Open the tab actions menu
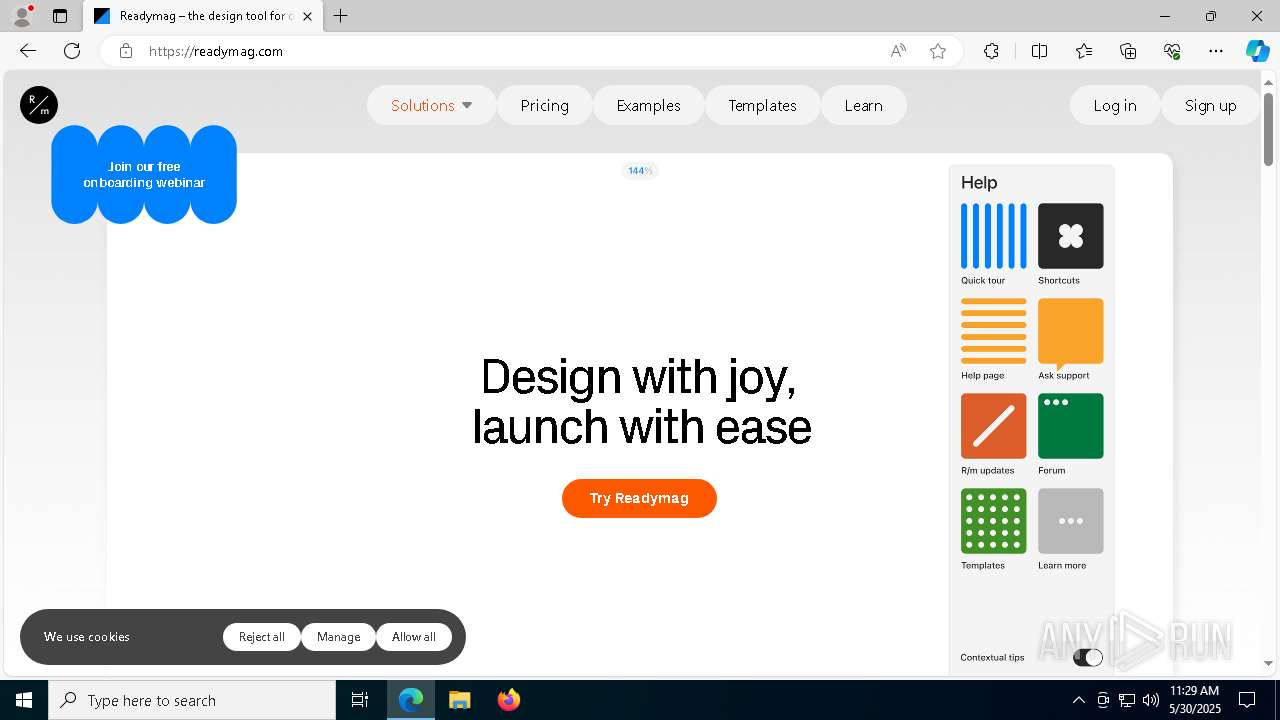Screen dimensions: 1280x720 60,16
